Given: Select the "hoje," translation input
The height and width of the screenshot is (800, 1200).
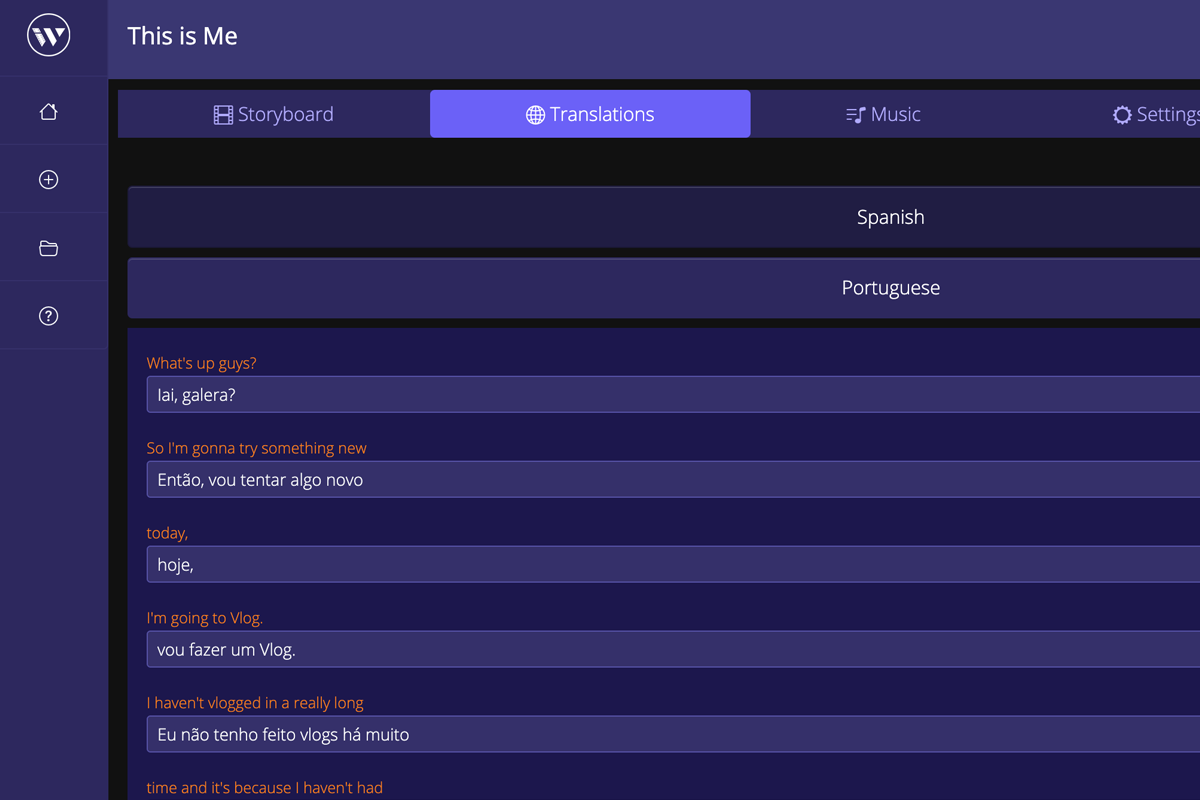Looking at the screenshot, I should coord(670,565).
